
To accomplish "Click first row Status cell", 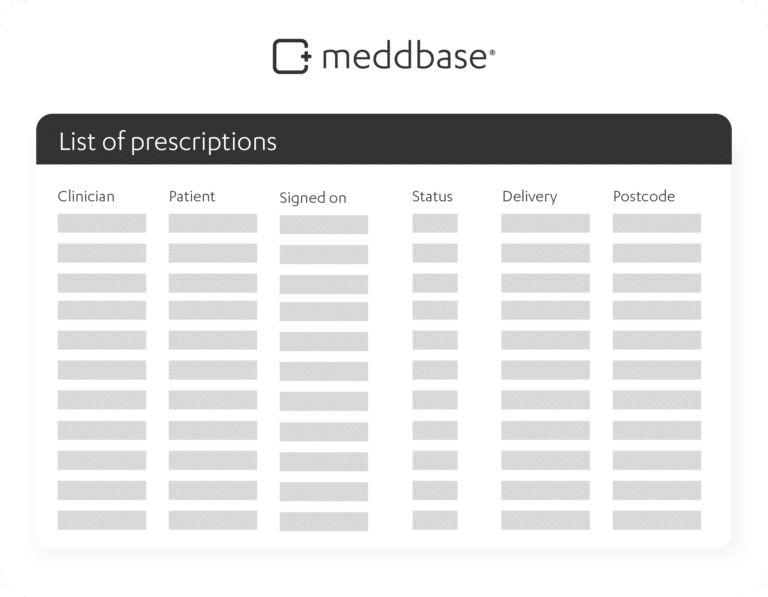I will 435,223.
